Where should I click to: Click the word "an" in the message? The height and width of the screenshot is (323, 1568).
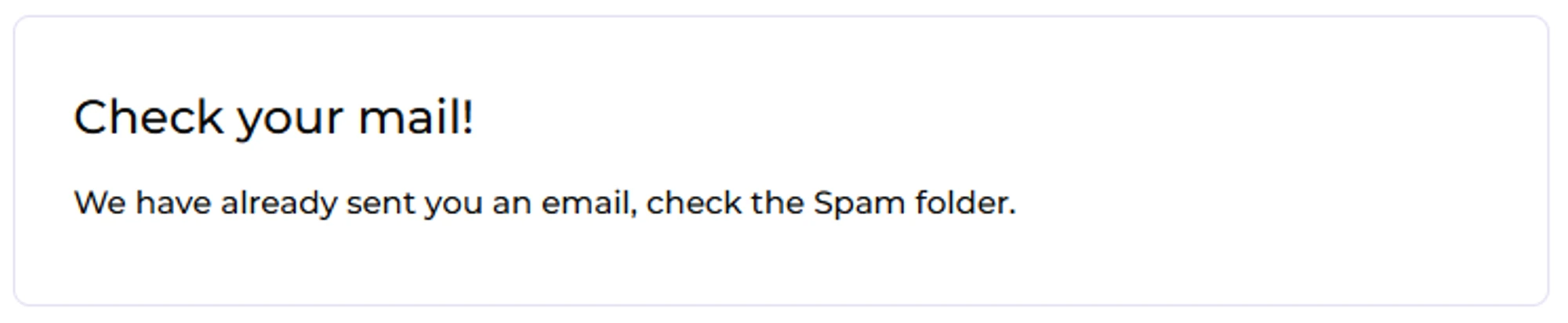(512, 204)
